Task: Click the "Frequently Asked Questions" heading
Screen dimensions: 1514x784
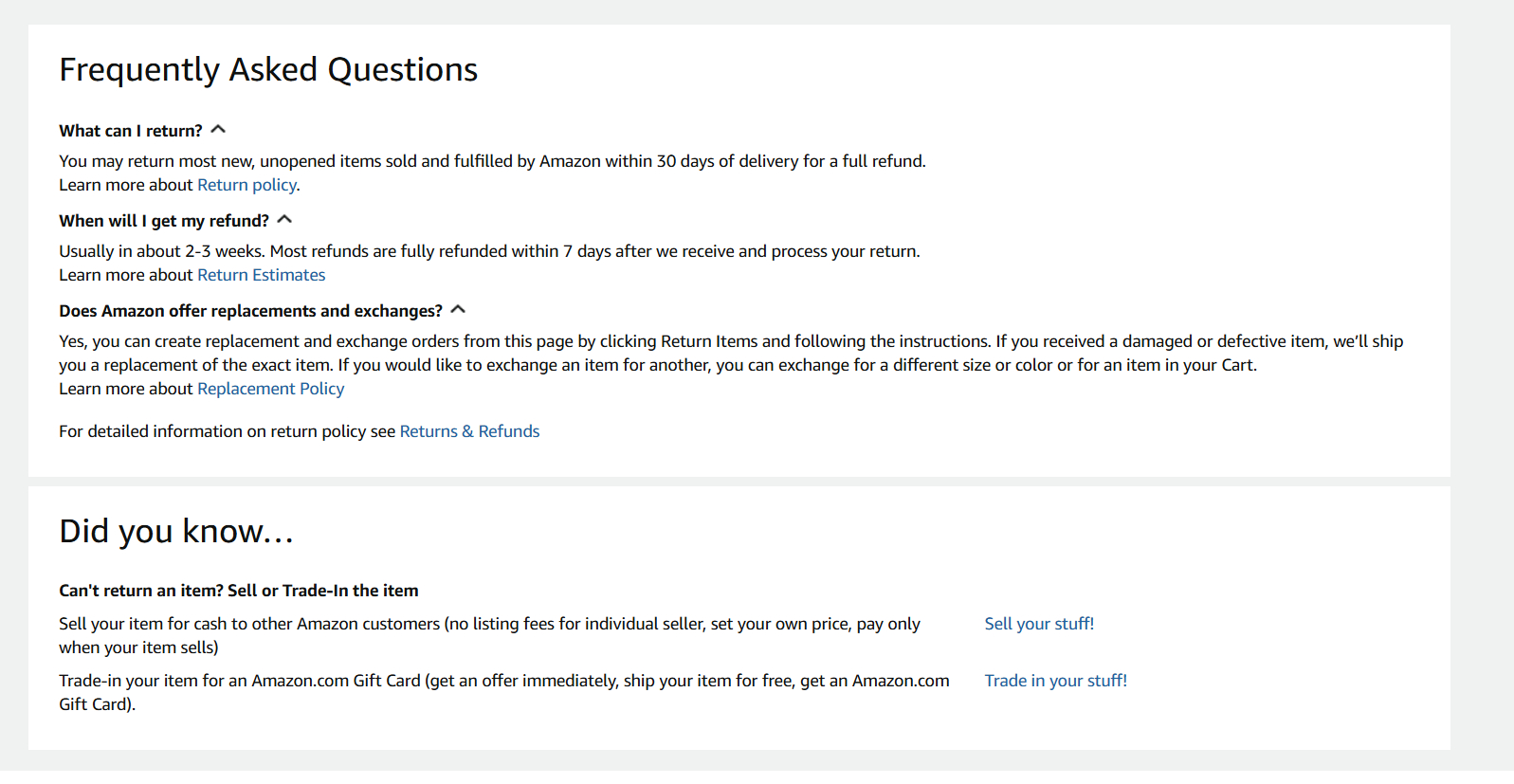Action: [268, 70]
